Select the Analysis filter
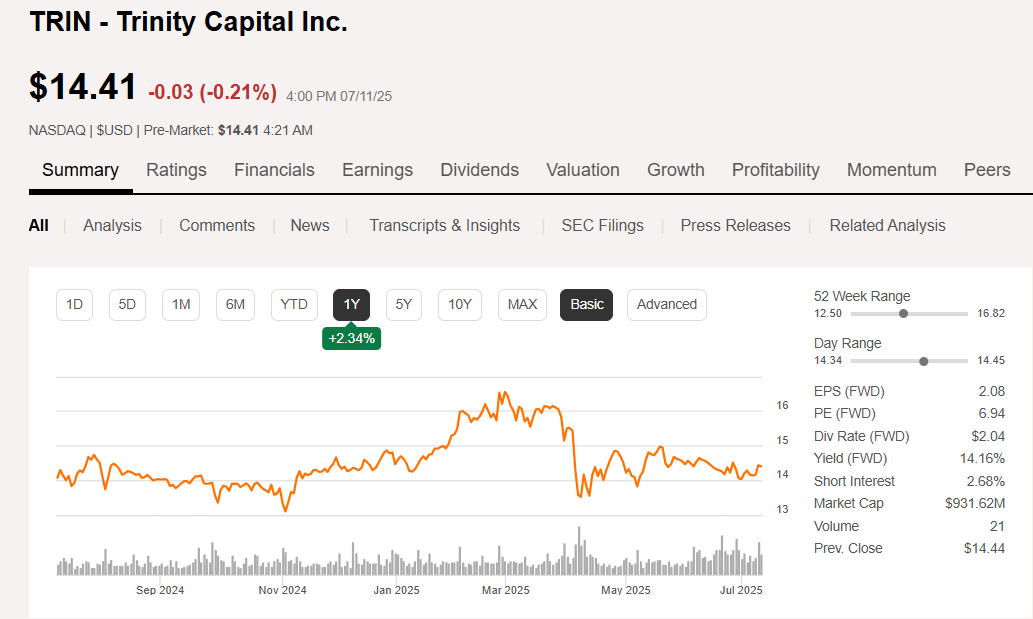This screenshot has height=619, width=1033. click(112, 225)
